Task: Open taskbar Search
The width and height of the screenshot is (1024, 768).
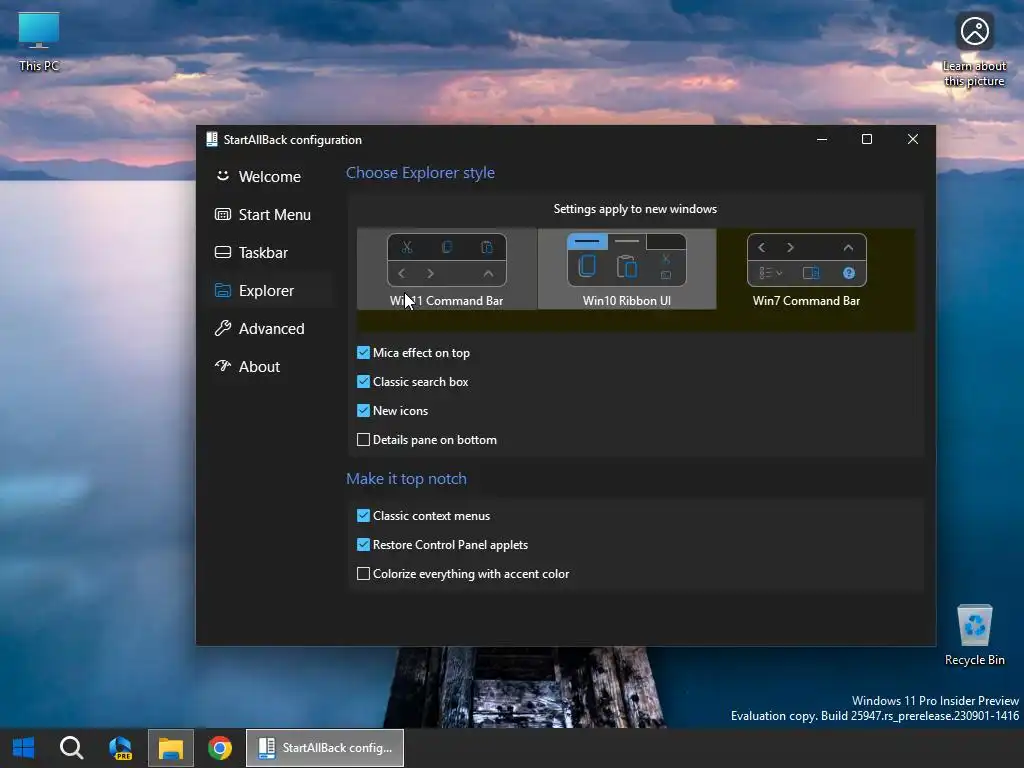Action: [71, 748]
